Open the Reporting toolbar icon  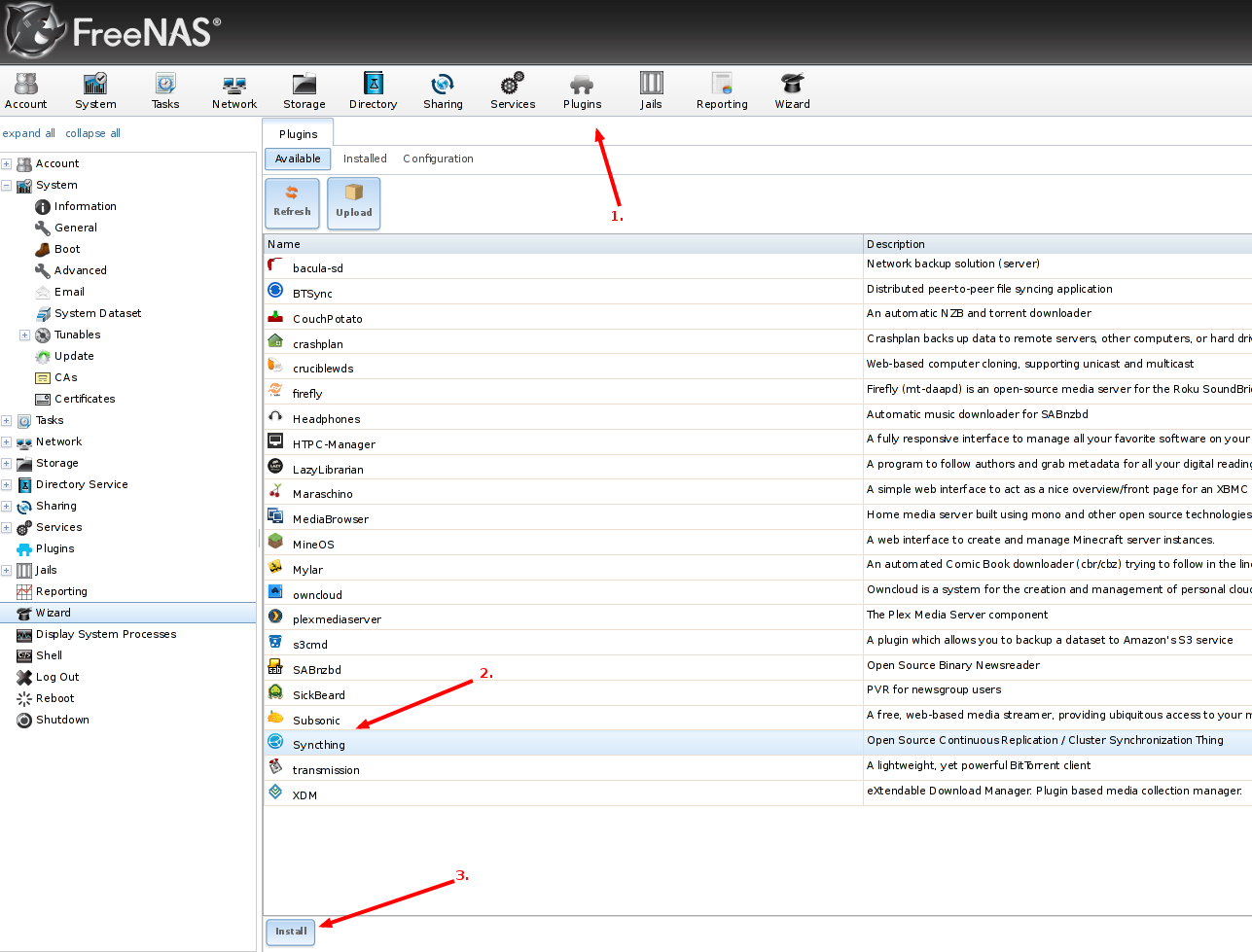tap(722, 90)
